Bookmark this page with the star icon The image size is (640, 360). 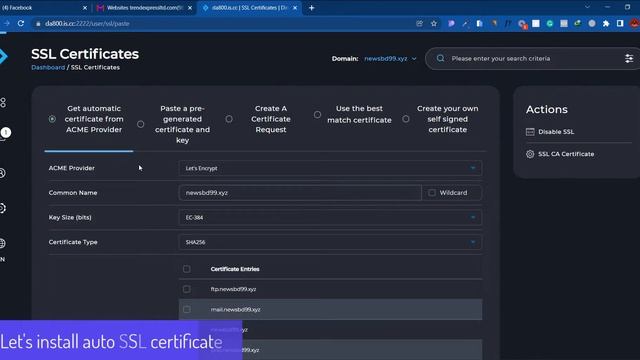pyautogui.click(x=433, y=24)
